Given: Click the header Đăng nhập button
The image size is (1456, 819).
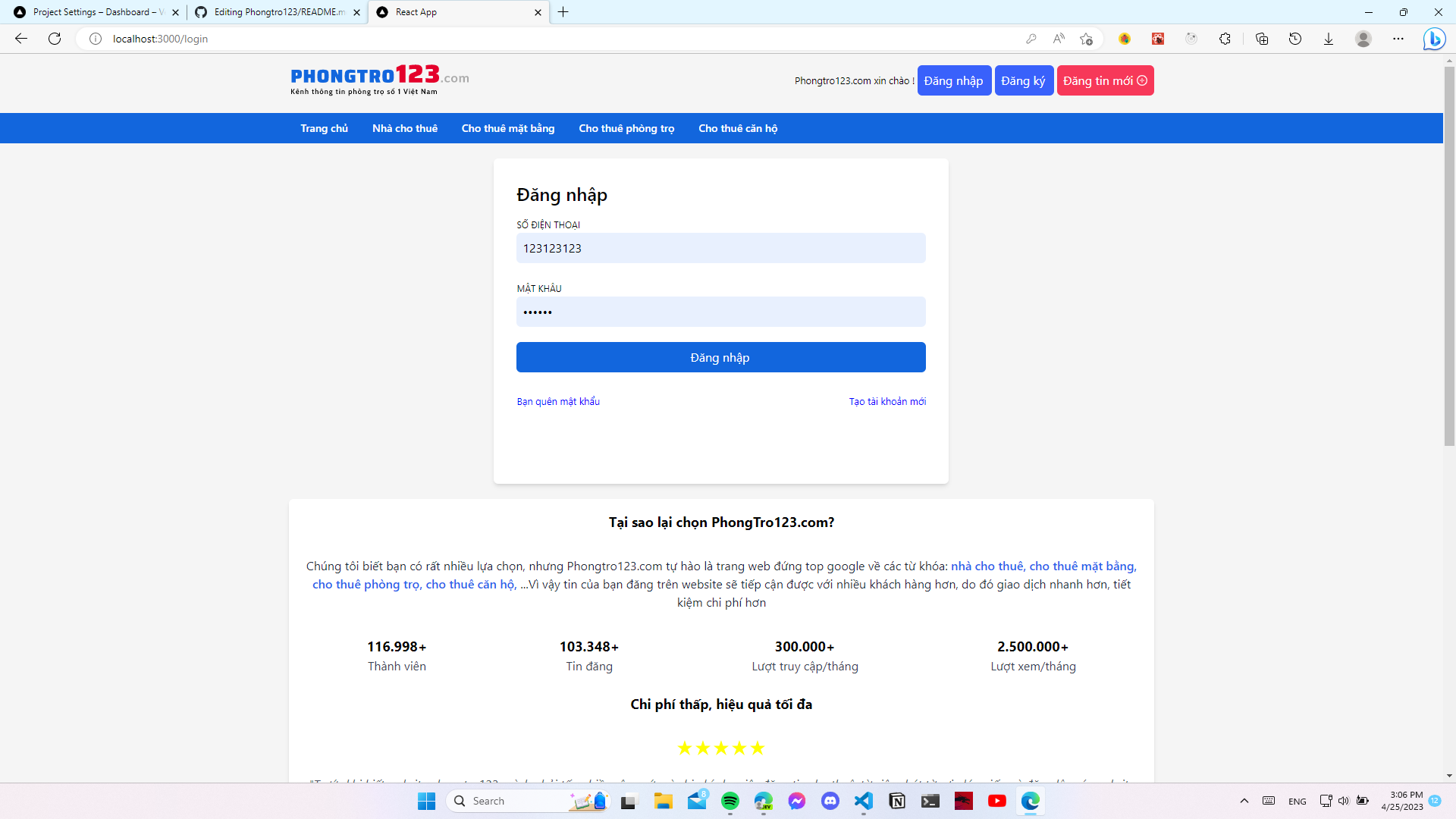Looking at the screenshot, I should [x=954, y=80].
